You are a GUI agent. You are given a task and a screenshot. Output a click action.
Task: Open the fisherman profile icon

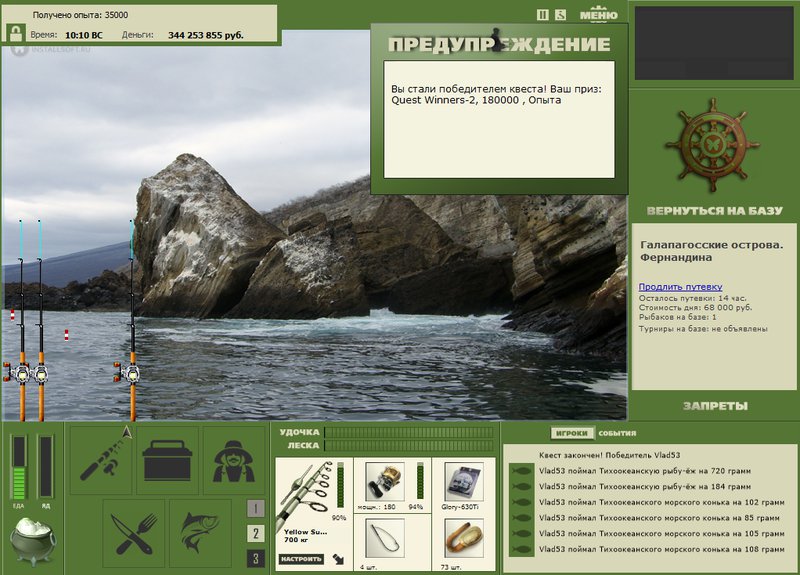coord(234,461)
